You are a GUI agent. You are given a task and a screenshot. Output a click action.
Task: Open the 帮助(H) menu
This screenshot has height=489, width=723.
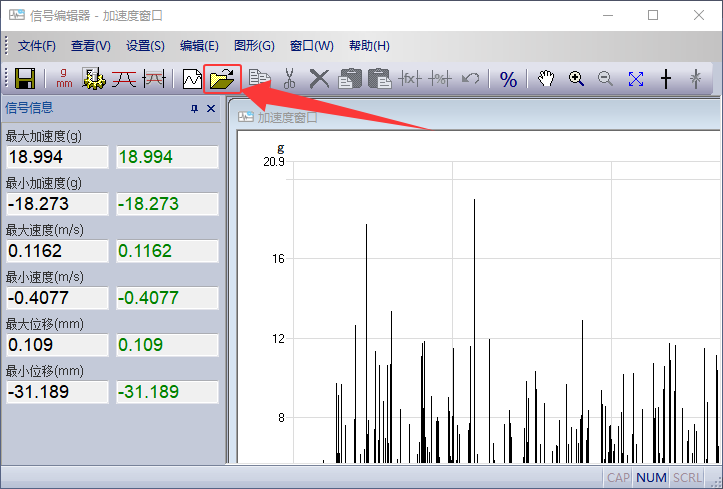coord(369,46)
